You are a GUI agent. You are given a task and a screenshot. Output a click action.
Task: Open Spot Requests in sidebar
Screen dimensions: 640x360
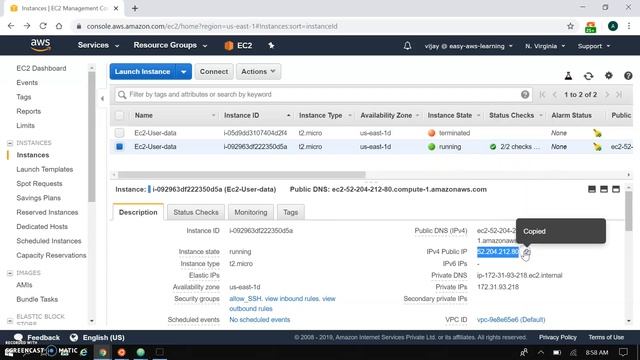(x=39, y=184)
